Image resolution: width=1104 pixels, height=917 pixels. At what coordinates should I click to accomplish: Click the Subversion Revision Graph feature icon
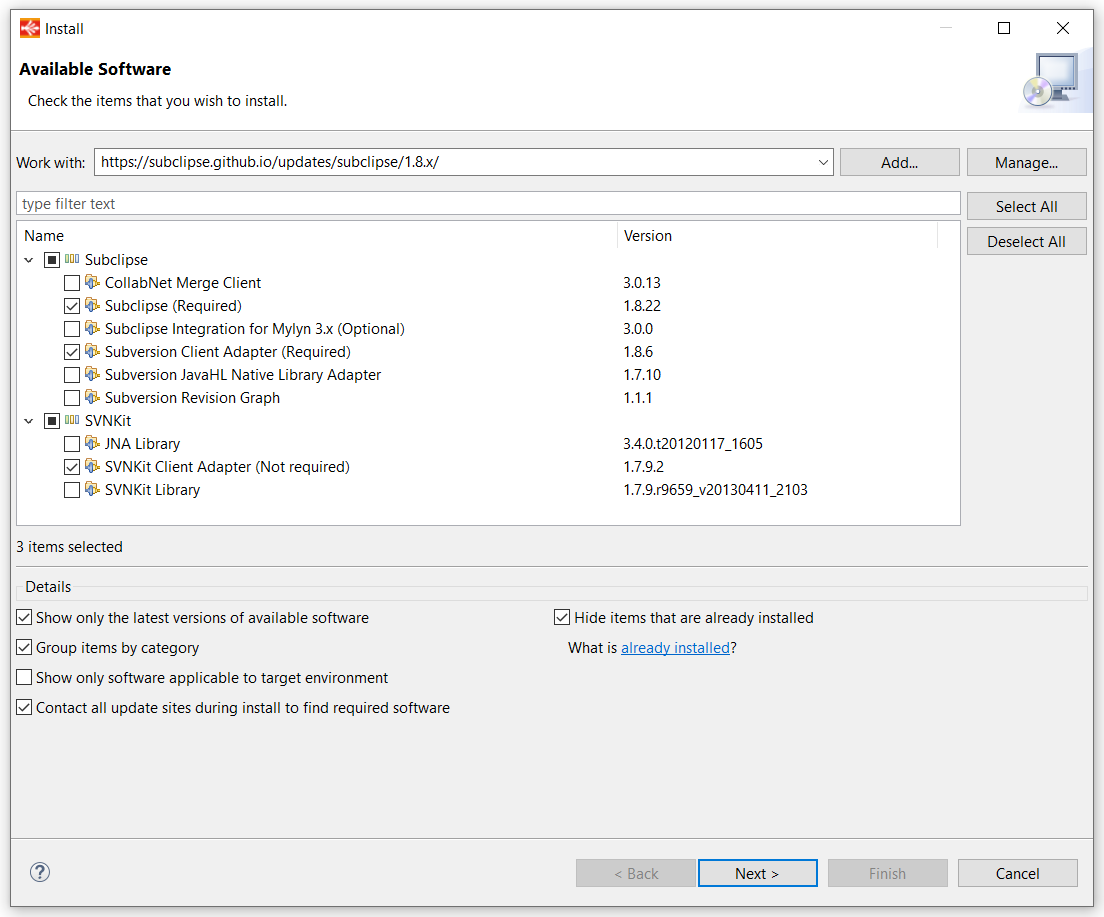click(x=92, y=397)
